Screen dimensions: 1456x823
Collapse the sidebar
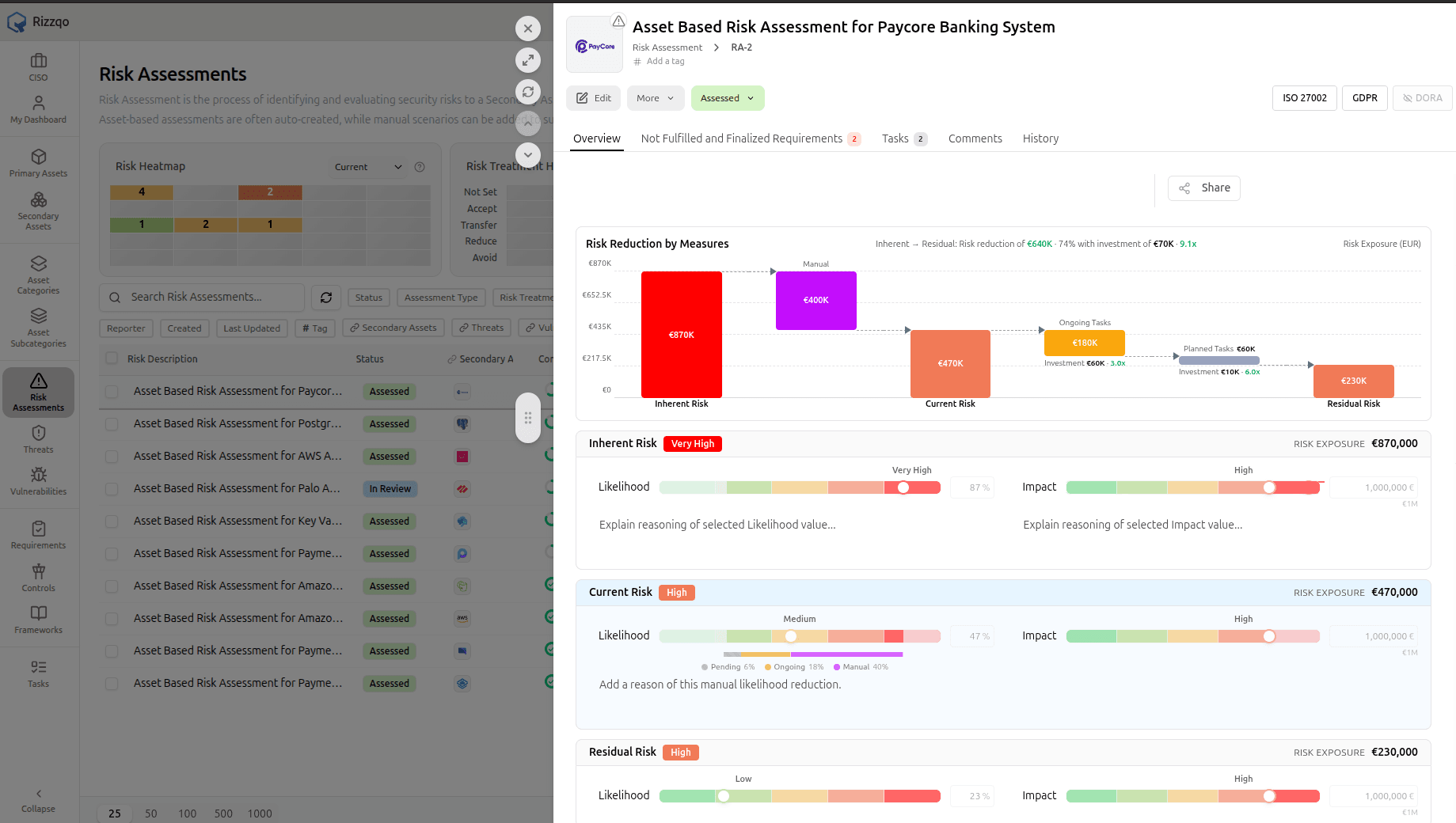point(38,800)
